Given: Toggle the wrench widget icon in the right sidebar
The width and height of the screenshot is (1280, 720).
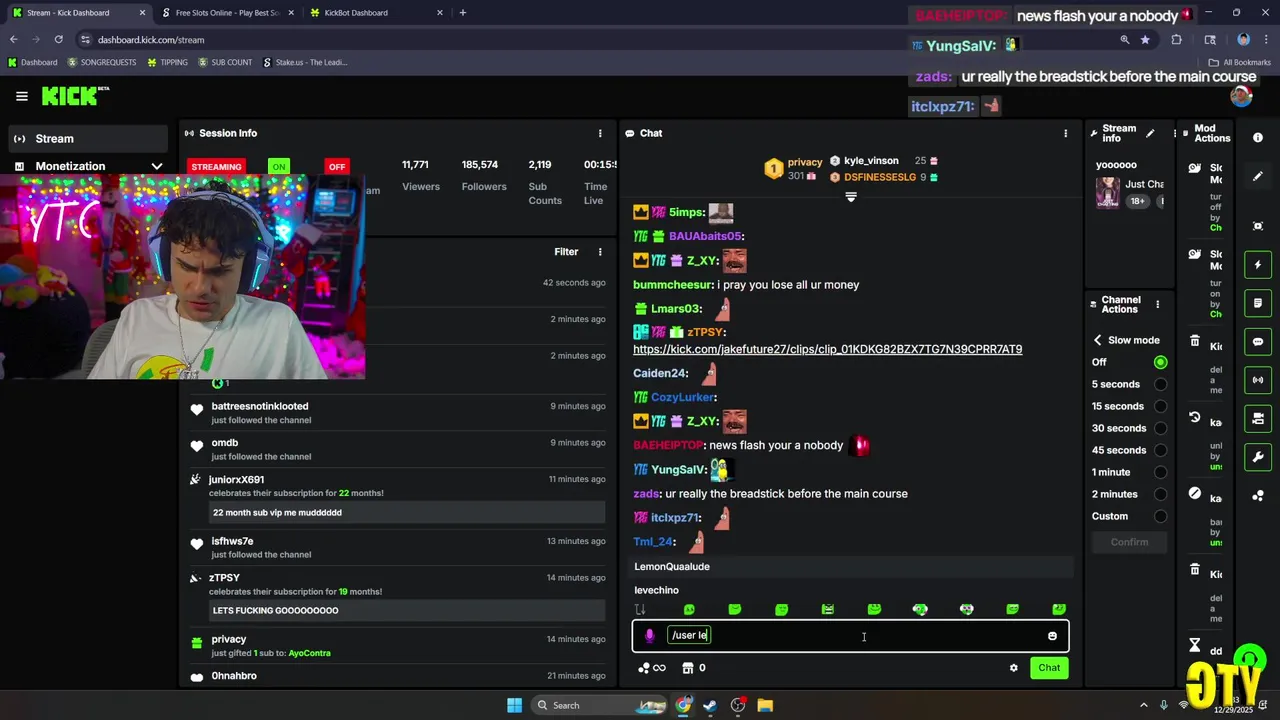Looking at the screenshot, I should tap(1258, 457).
